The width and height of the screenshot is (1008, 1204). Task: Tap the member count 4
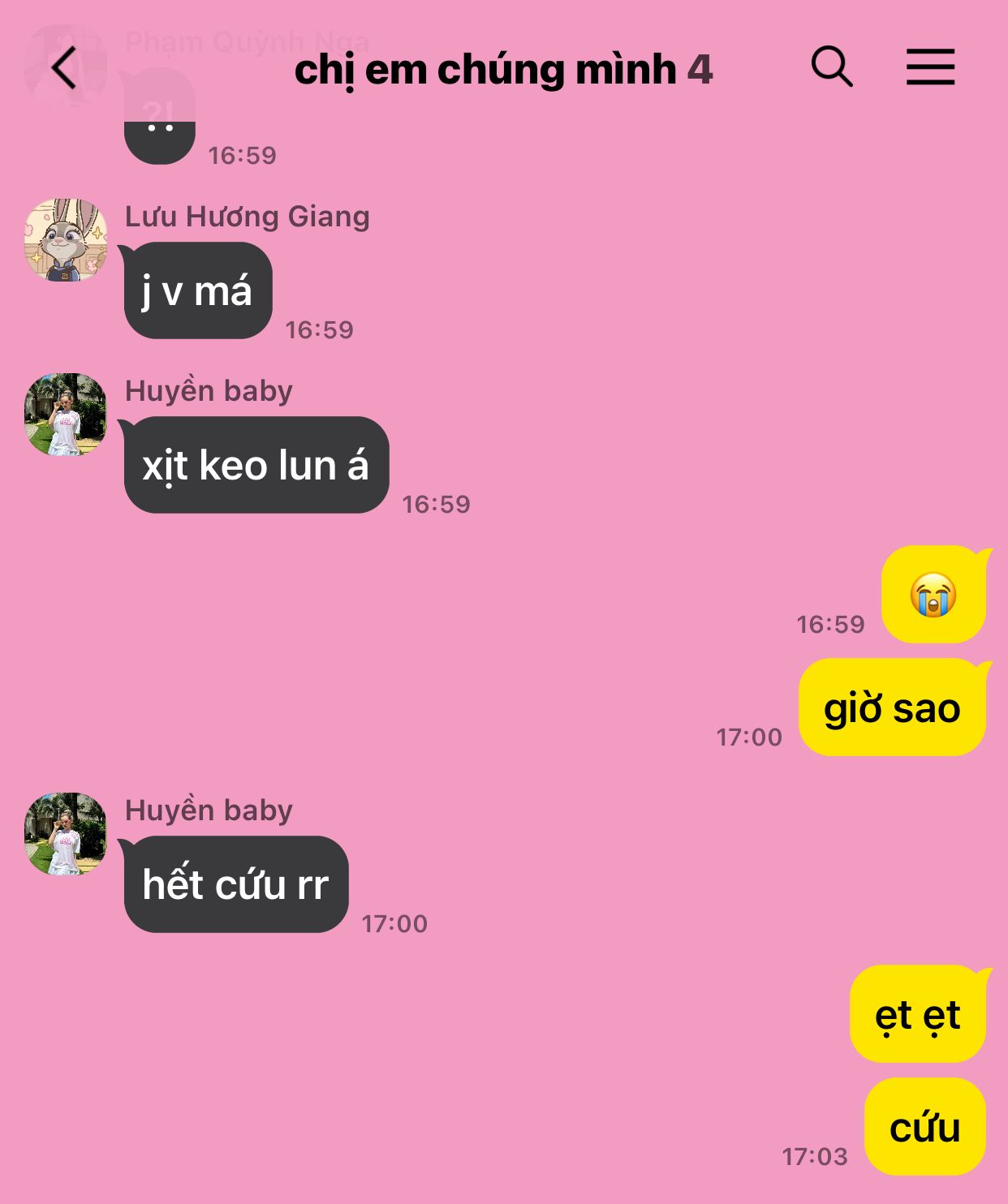click(x=700, y=70)
